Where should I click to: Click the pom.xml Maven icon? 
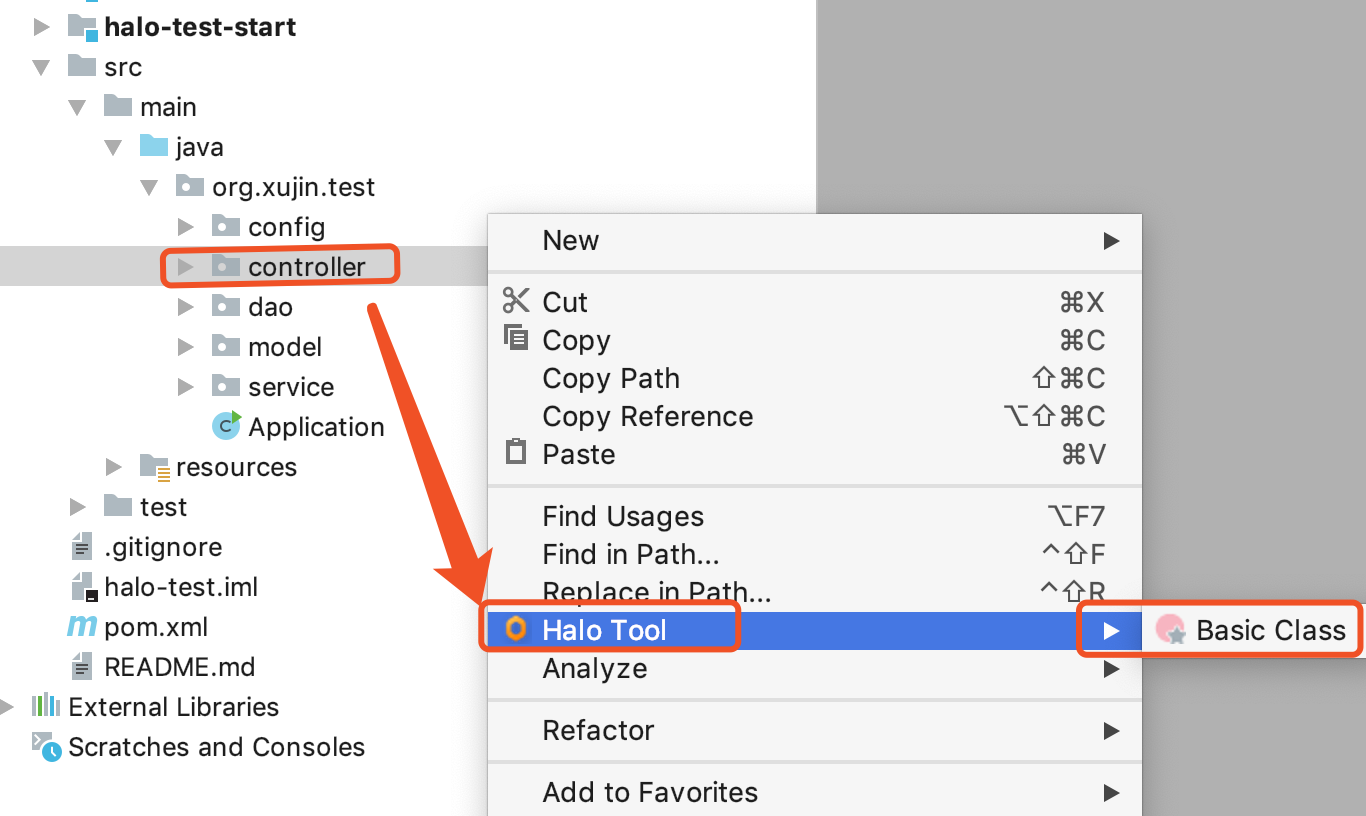click(x=81, y=627)
